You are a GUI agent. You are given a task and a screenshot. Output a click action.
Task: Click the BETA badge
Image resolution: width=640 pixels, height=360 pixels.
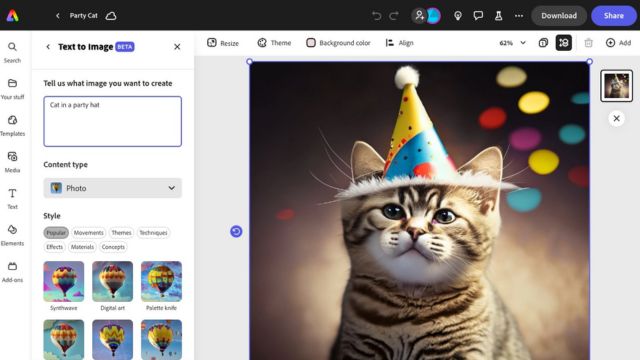(125, 47)
